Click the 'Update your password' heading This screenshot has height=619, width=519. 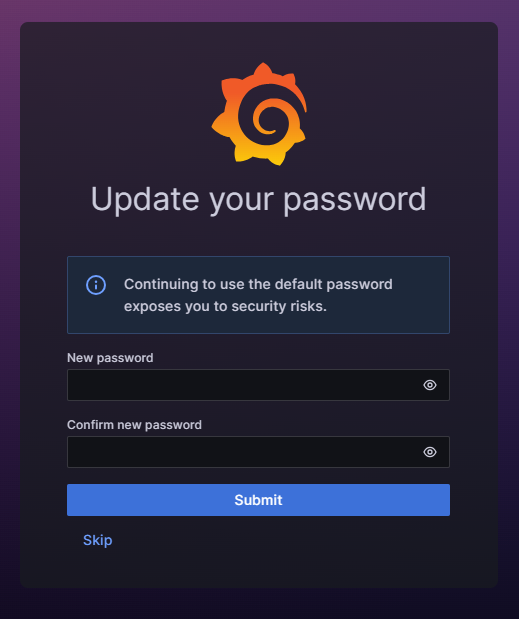[259, 200]
